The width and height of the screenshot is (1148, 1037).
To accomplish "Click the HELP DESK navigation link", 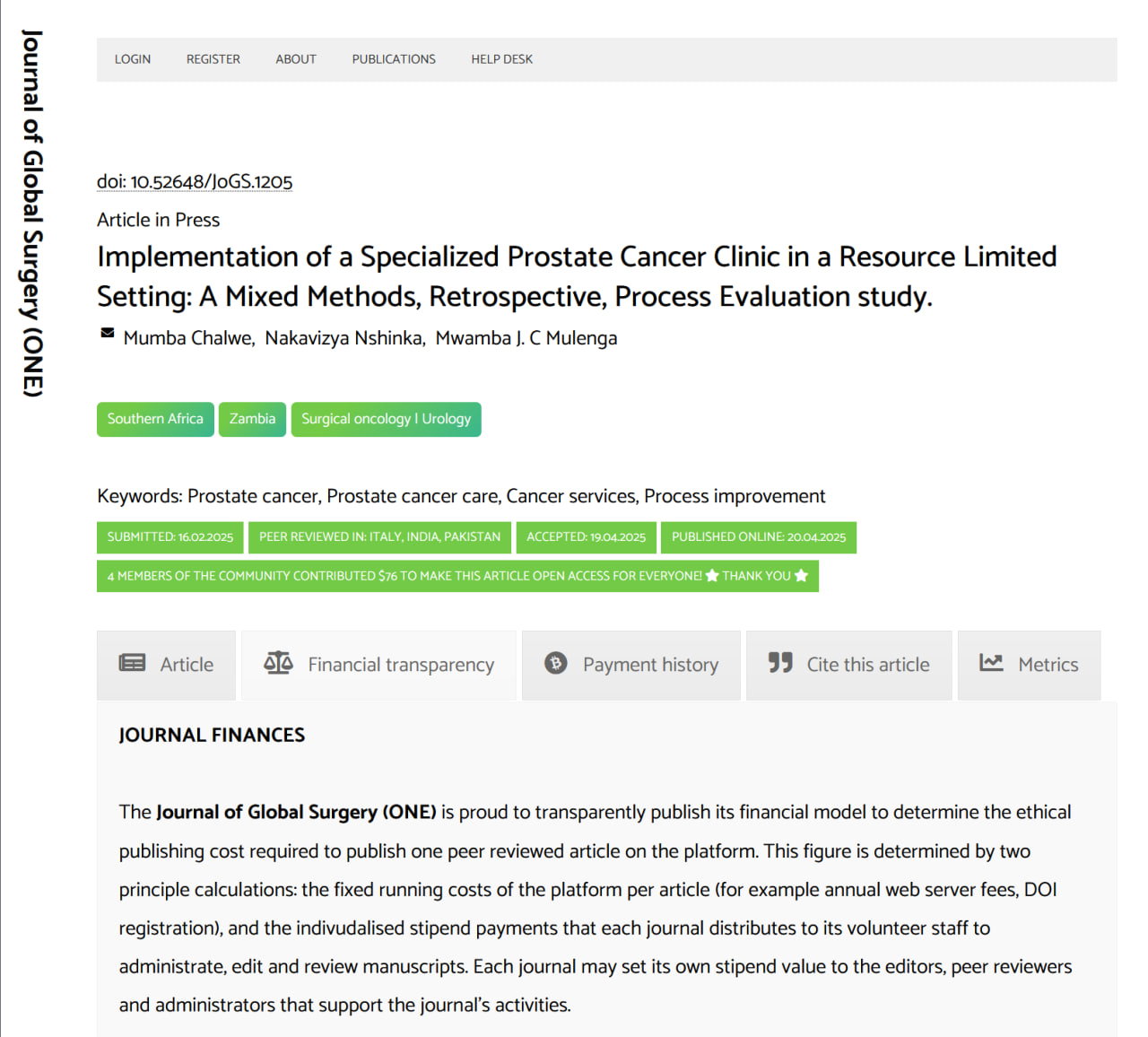I will click(x=502, y=59).
